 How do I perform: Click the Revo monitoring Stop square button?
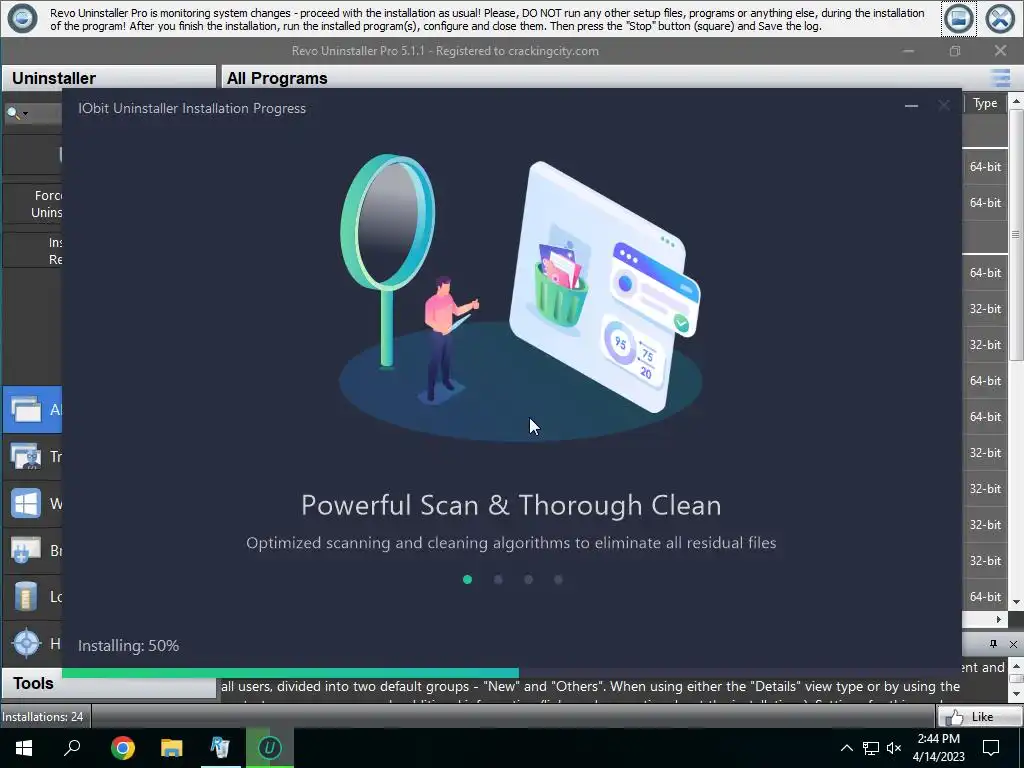(959, 19)
